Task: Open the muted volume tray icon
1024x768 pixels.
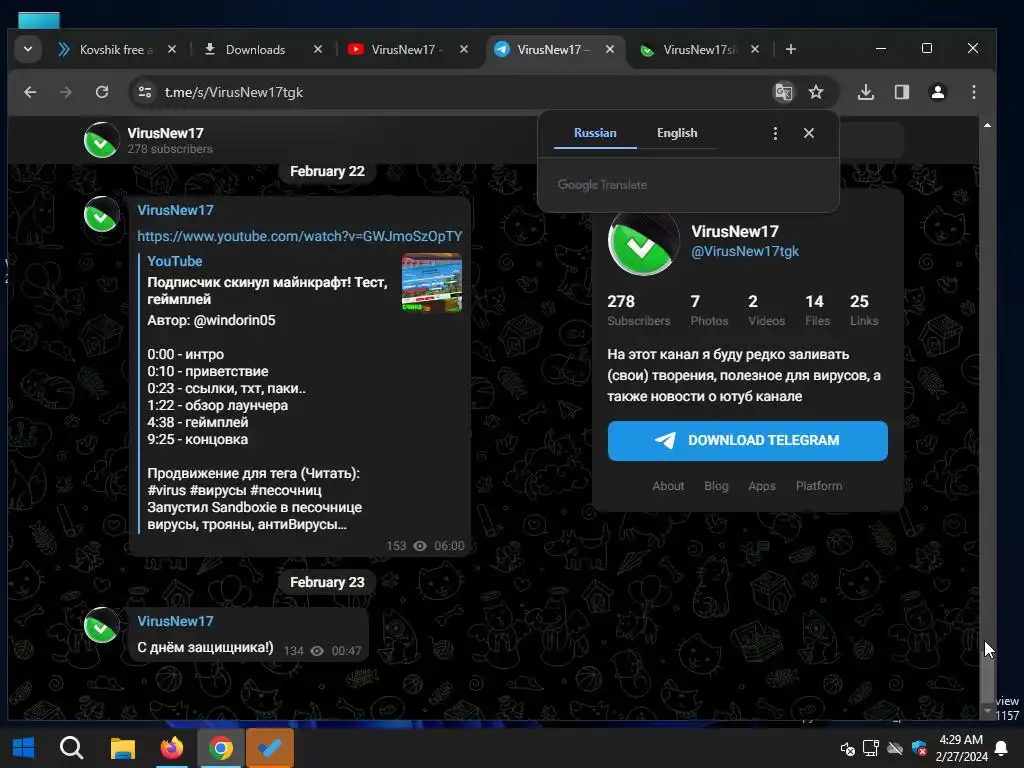Action: 848,748
